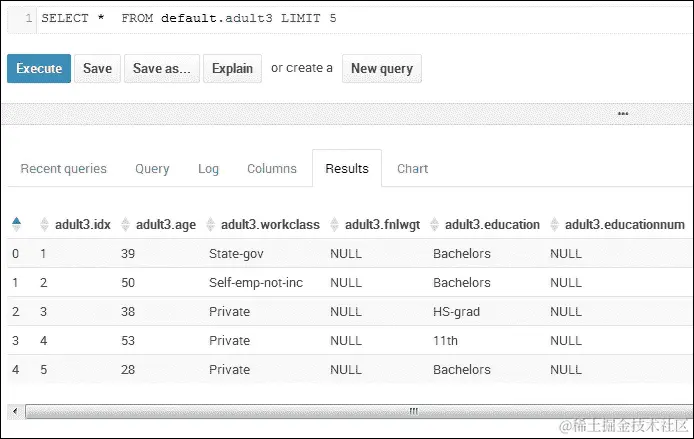The image size is (694, 439).
Task: Click the adult3.age column header
Action: pos(166,225)
